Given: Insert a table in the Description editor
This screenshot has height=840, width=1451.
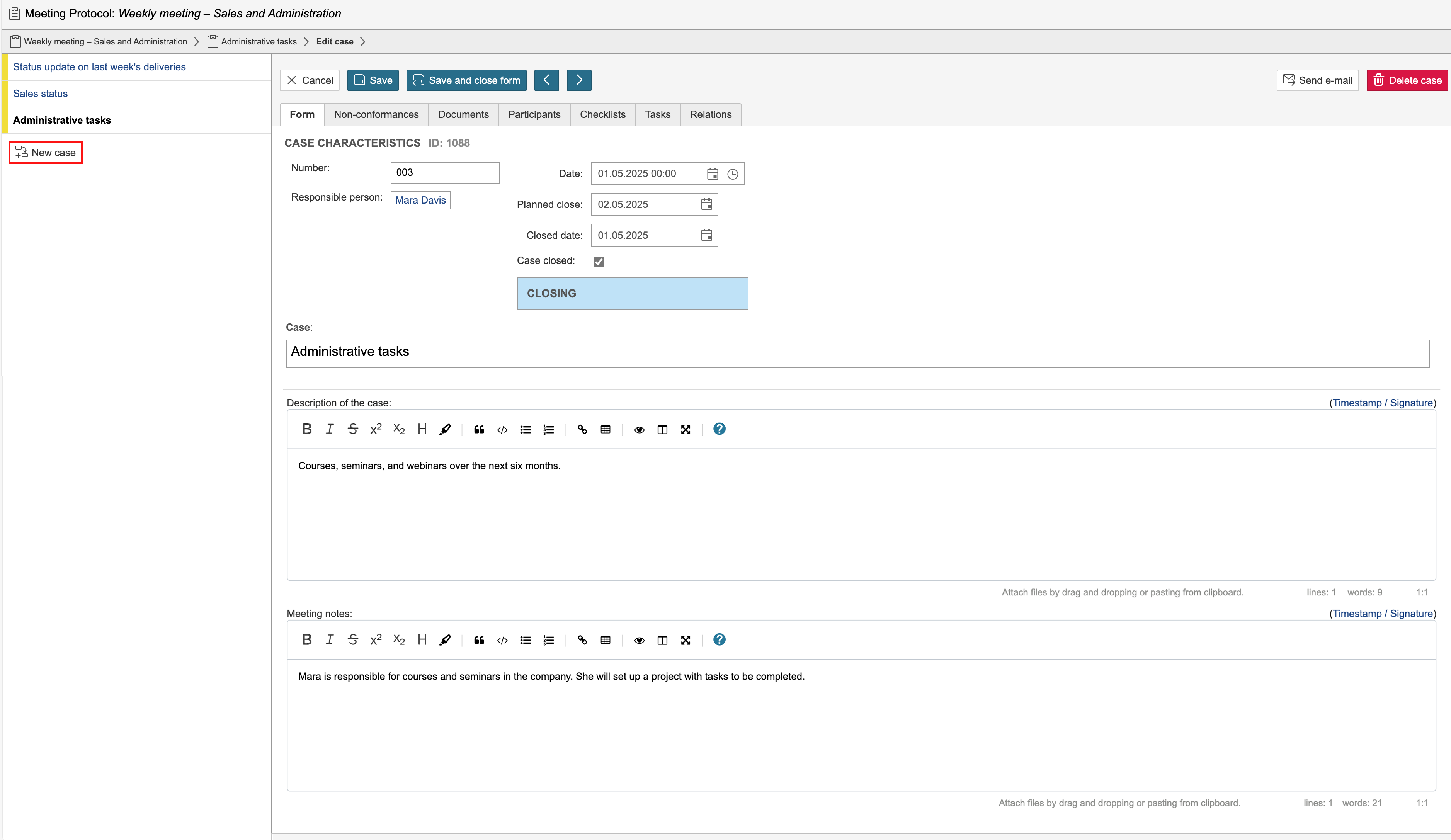Looking at the screenshot, I should 605,430.
